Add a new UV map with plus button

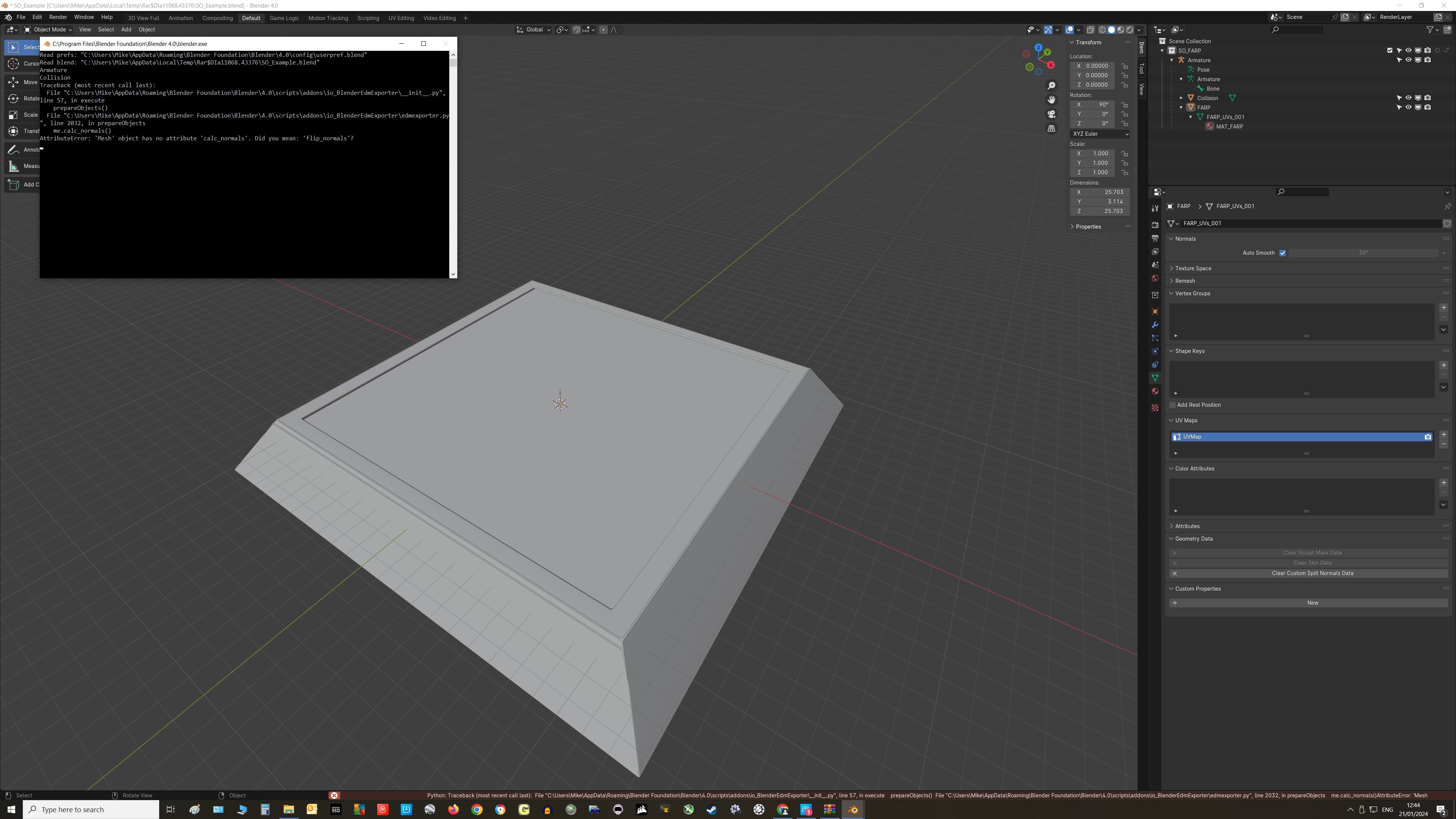coord(1443,435)
